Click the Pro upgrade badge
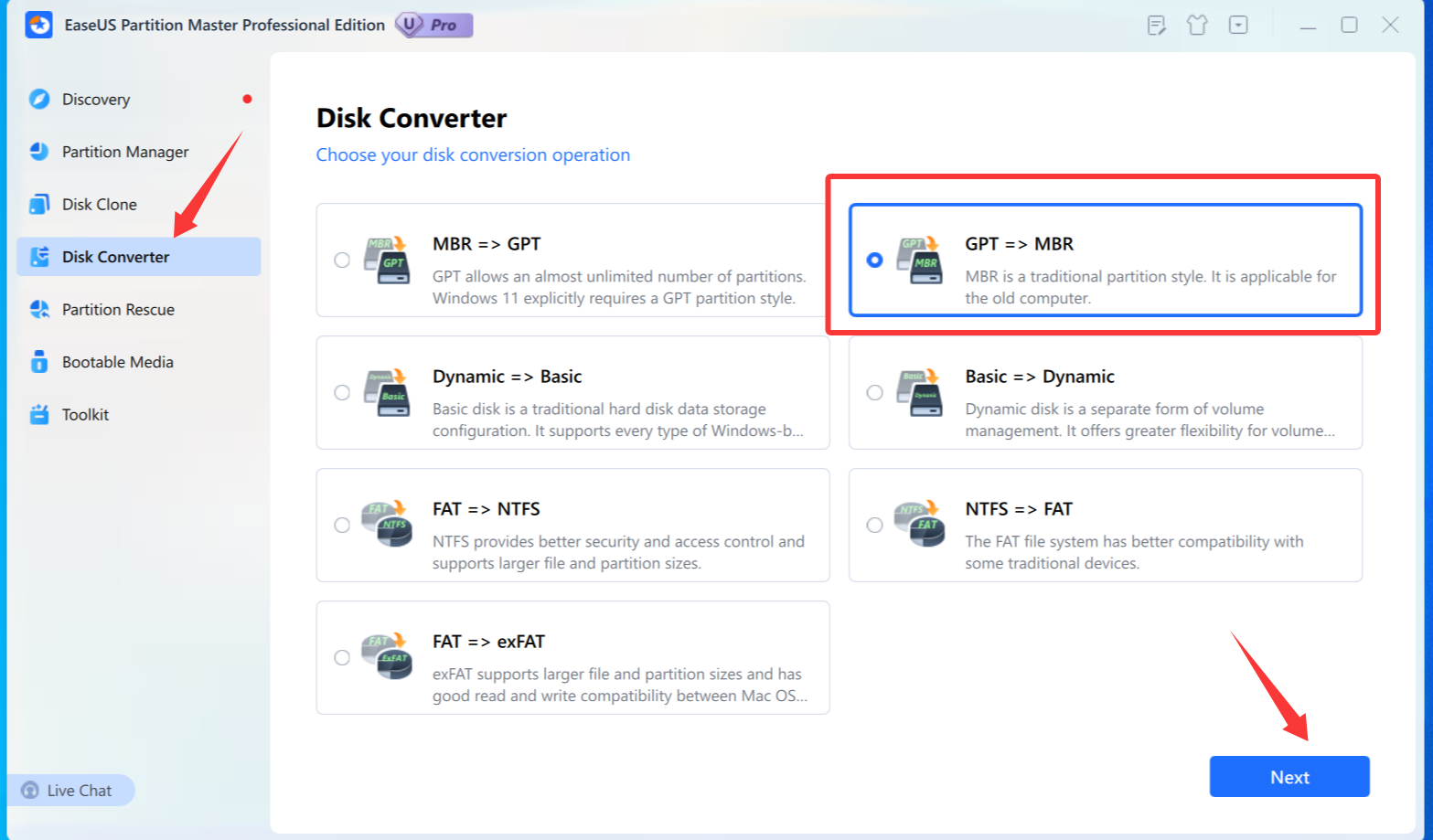1433x840 pixels. click(434, 25)
